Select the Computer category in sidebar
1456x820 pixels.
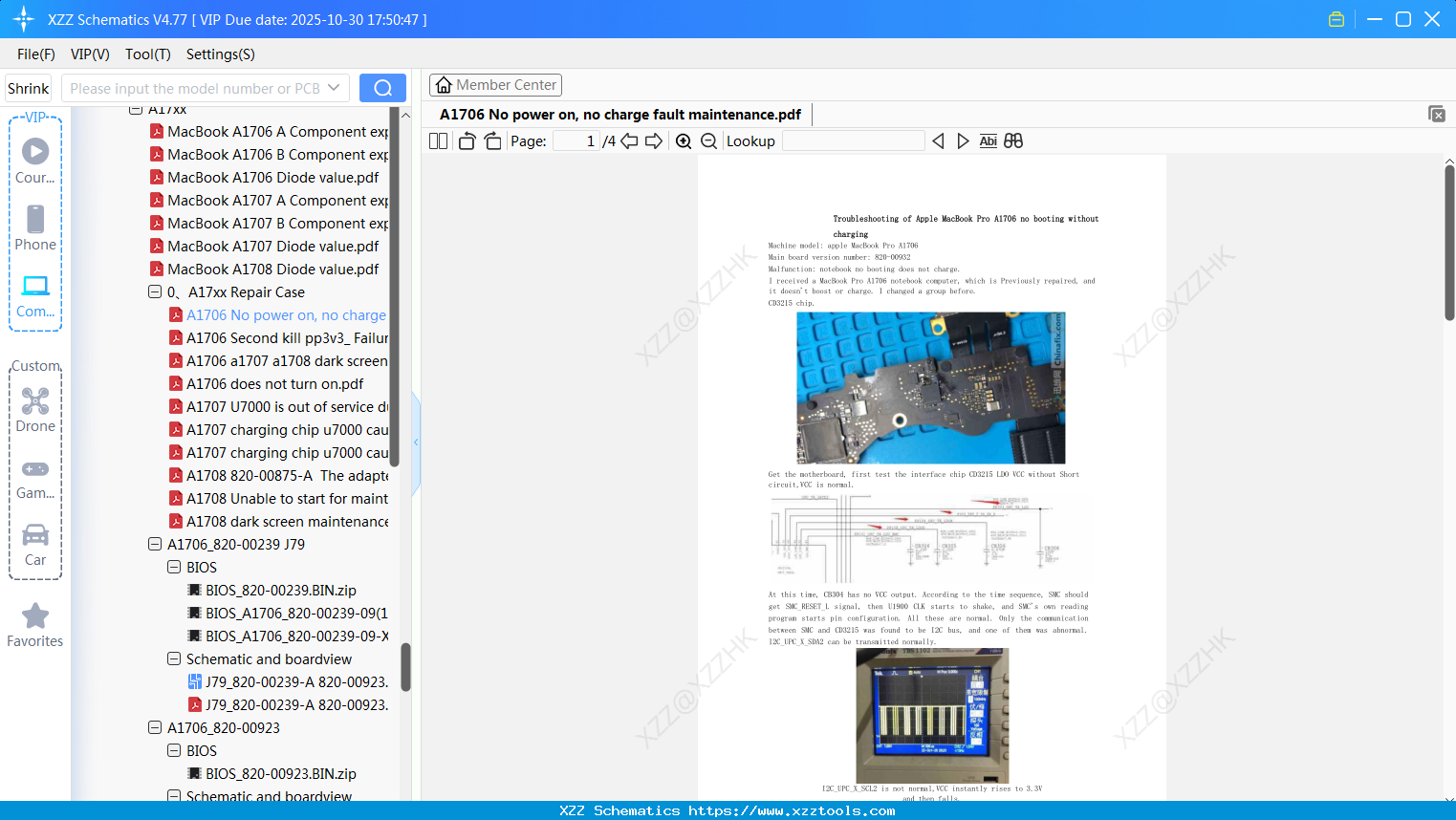pyautogui.click(x=35, y=295)
